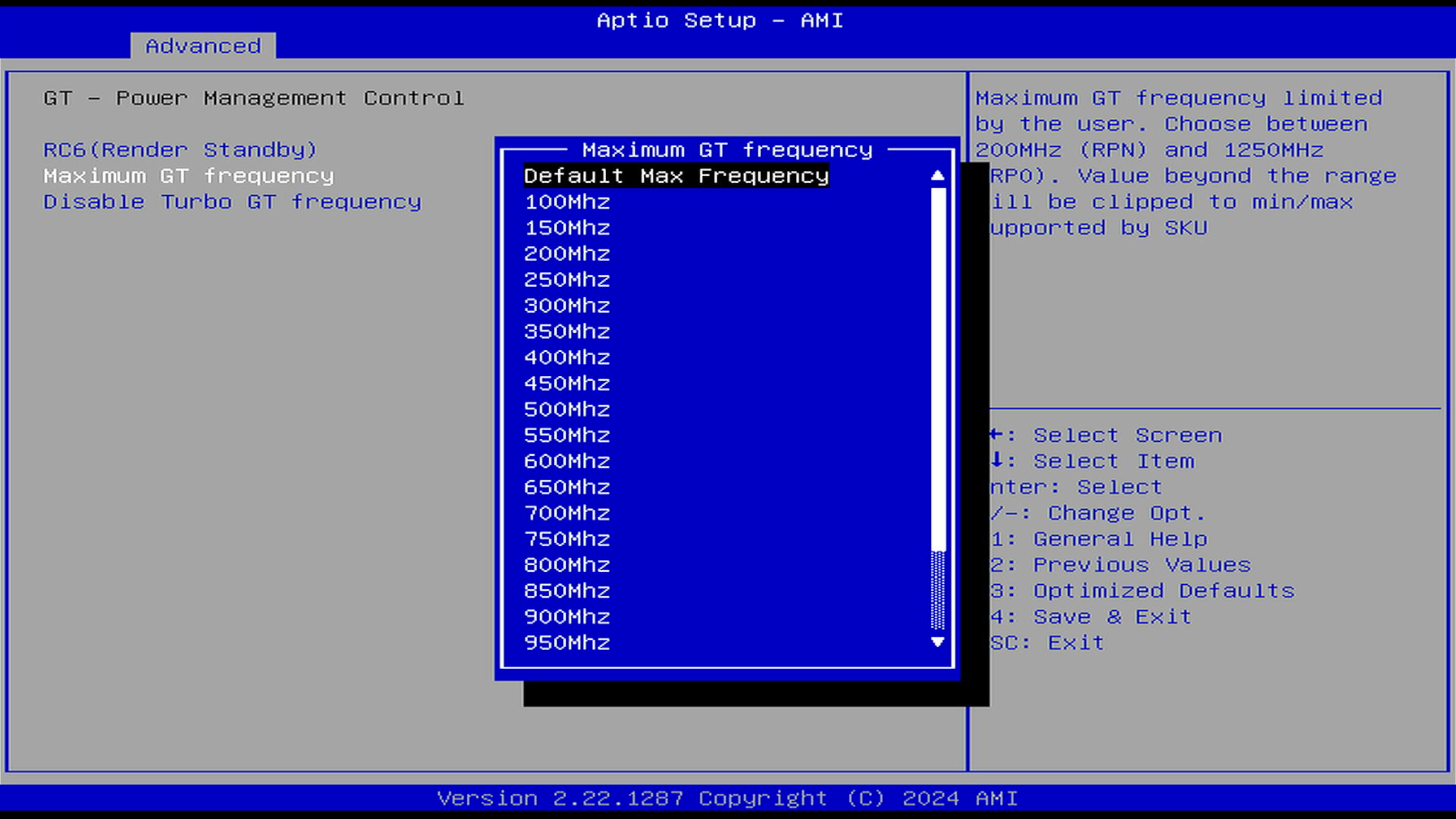Viewport: 1456px width, 819px height.
Task: Highlight the Maximum GT frequency setting
Action: click(x=189, y=176)
